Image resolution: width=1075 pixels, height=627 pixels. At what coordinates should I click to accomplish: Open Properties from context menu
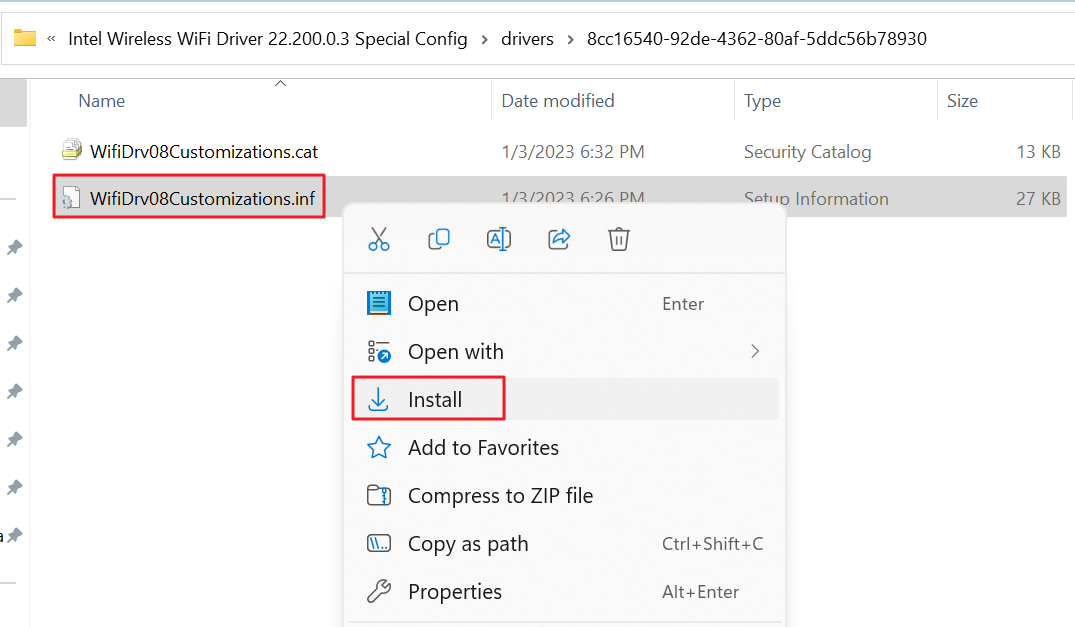(x=455, y=592)
